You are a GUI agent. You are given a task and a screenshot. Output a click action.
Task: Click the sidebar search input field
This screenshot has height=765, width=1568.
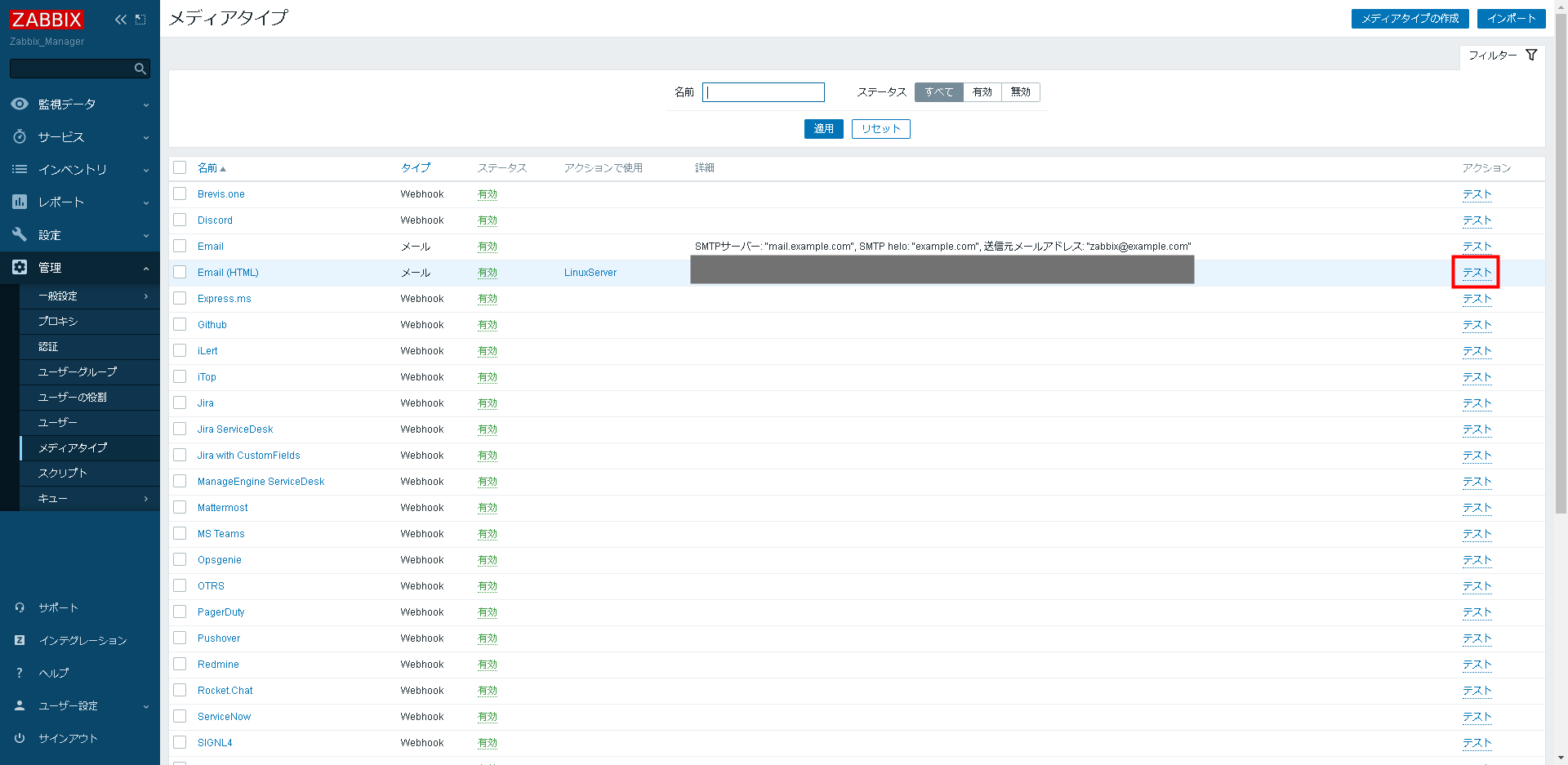(72, 69)
